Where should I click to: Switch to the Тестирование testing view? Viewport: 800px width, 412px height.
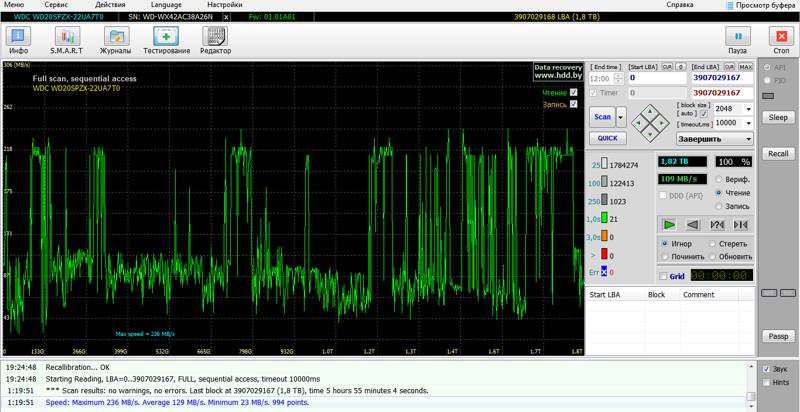tap(166, 40)
